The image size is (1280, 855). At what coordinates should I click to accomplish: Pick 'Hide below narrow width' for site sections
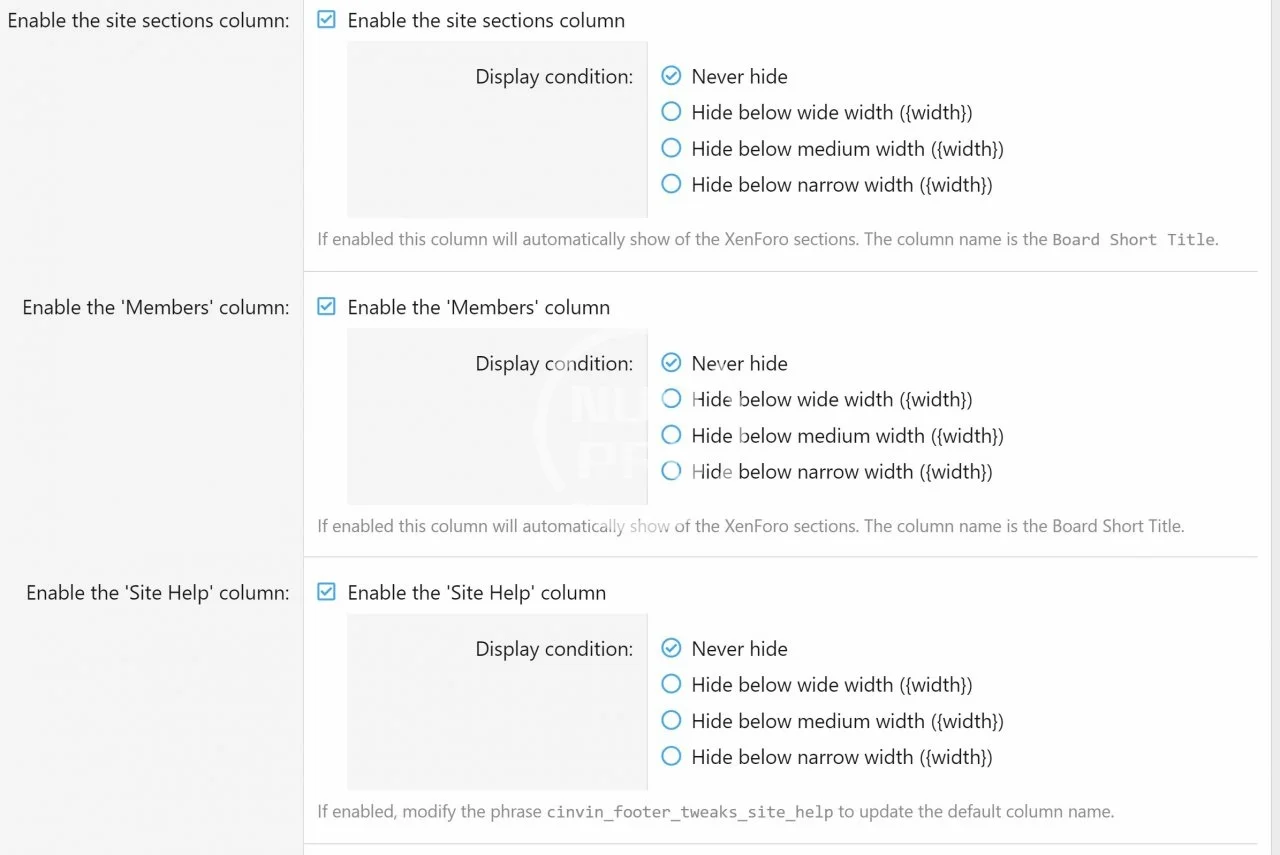pos(671,184)
